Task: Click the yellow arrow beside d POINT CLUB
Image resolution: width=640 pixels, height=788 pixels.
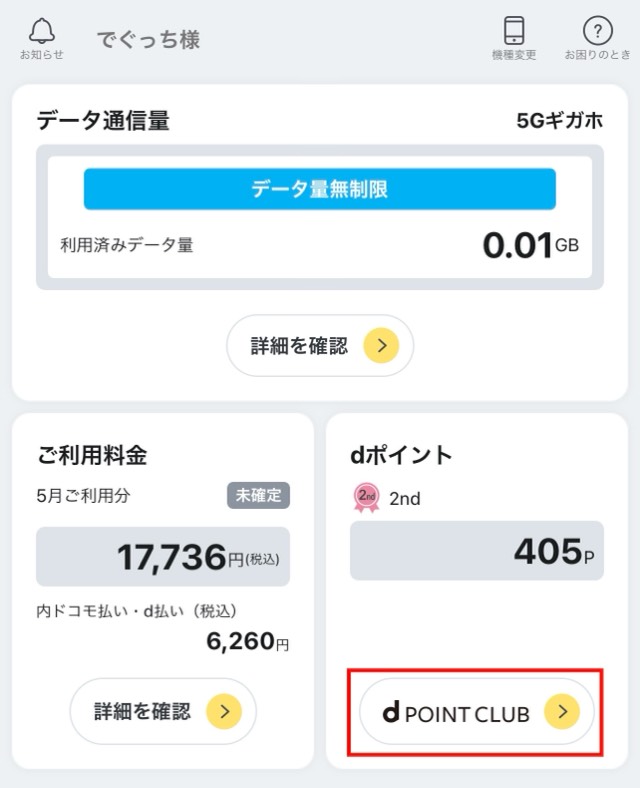Action: point(562,711)
